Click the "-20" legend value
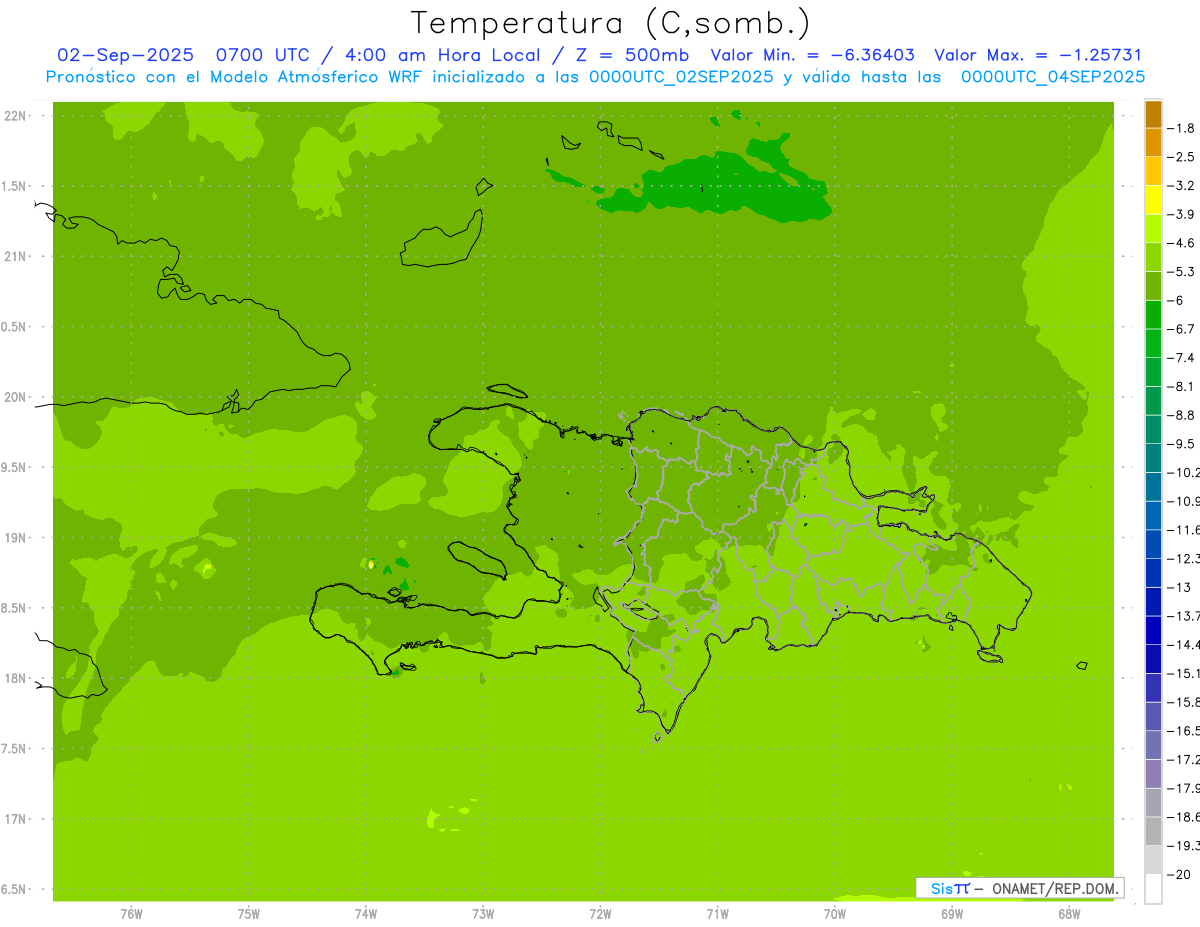The height and width of the screenshot is (927, 1200). click(x=1178, y=874)
